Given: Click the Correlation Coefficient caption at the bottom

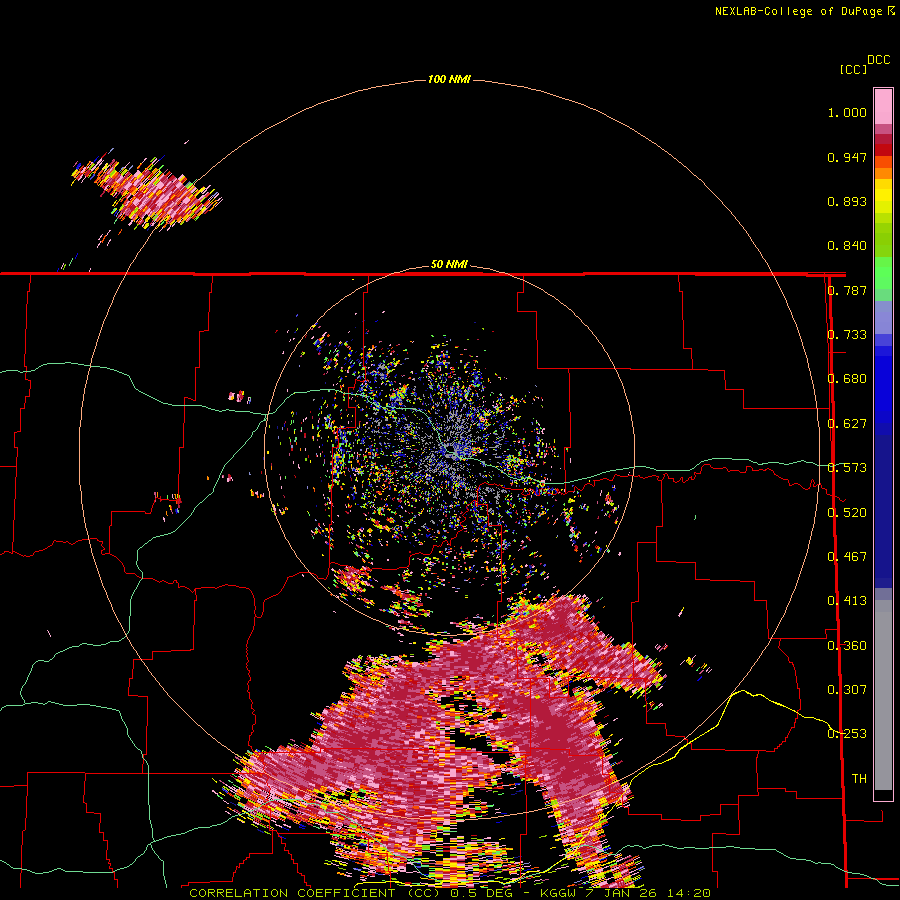Looking at the screenshot, I should point(449,893).
